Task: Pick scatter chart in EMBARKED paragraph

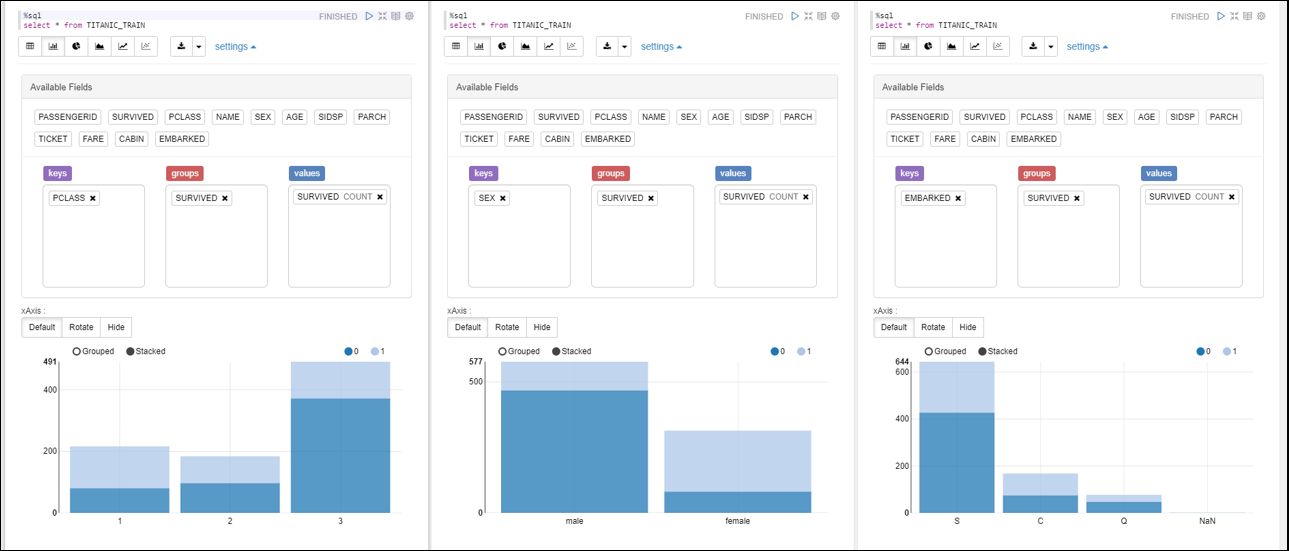Action: (997, 46)
